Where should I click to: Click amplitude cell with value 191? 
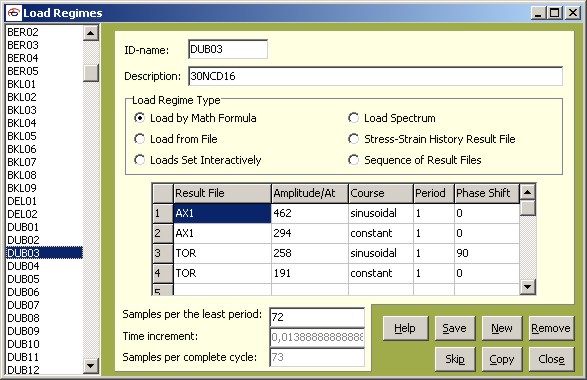[x=310, y=273]
